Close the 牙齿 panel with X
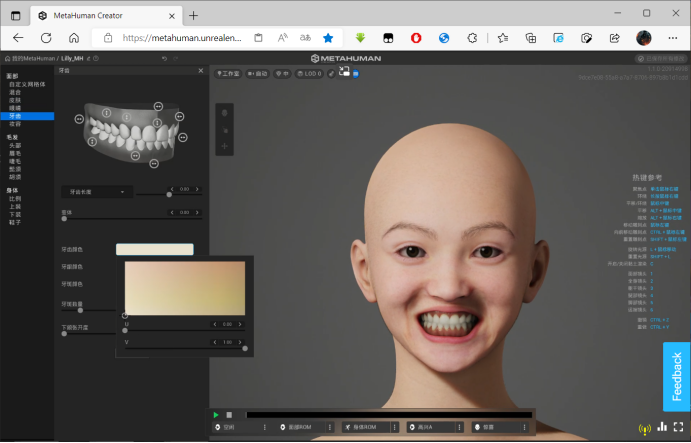 [201, 71]
